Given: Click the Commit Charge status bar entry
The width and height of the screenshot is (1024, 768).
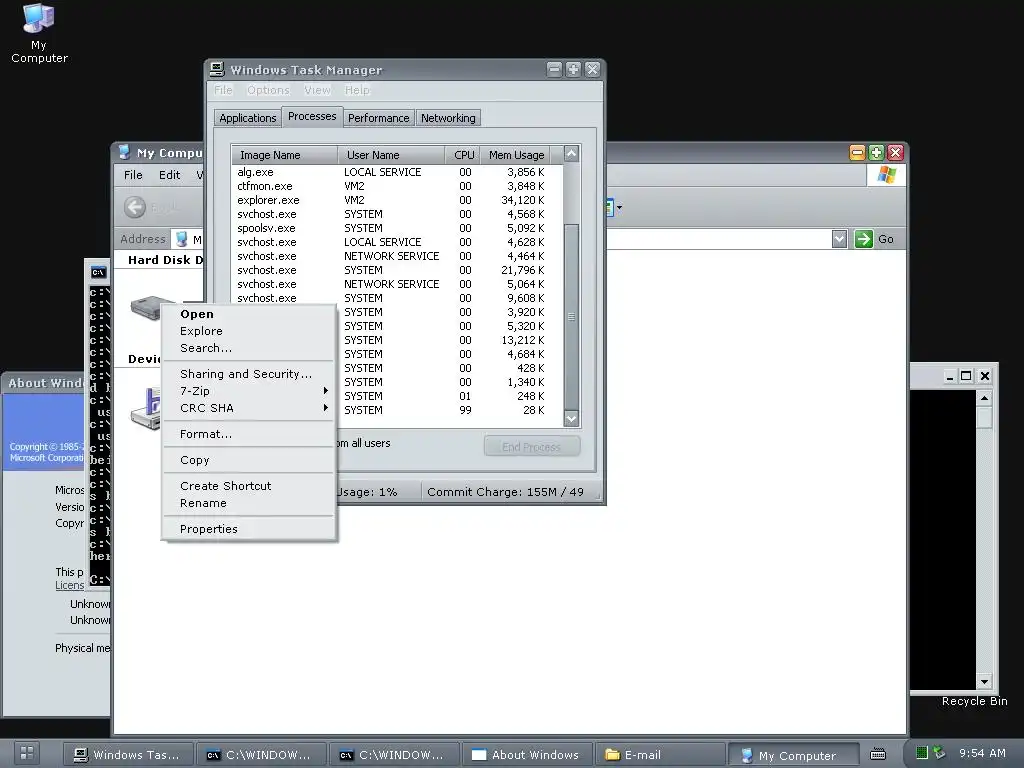Looking at the screenshot, I should pos(505,492).
